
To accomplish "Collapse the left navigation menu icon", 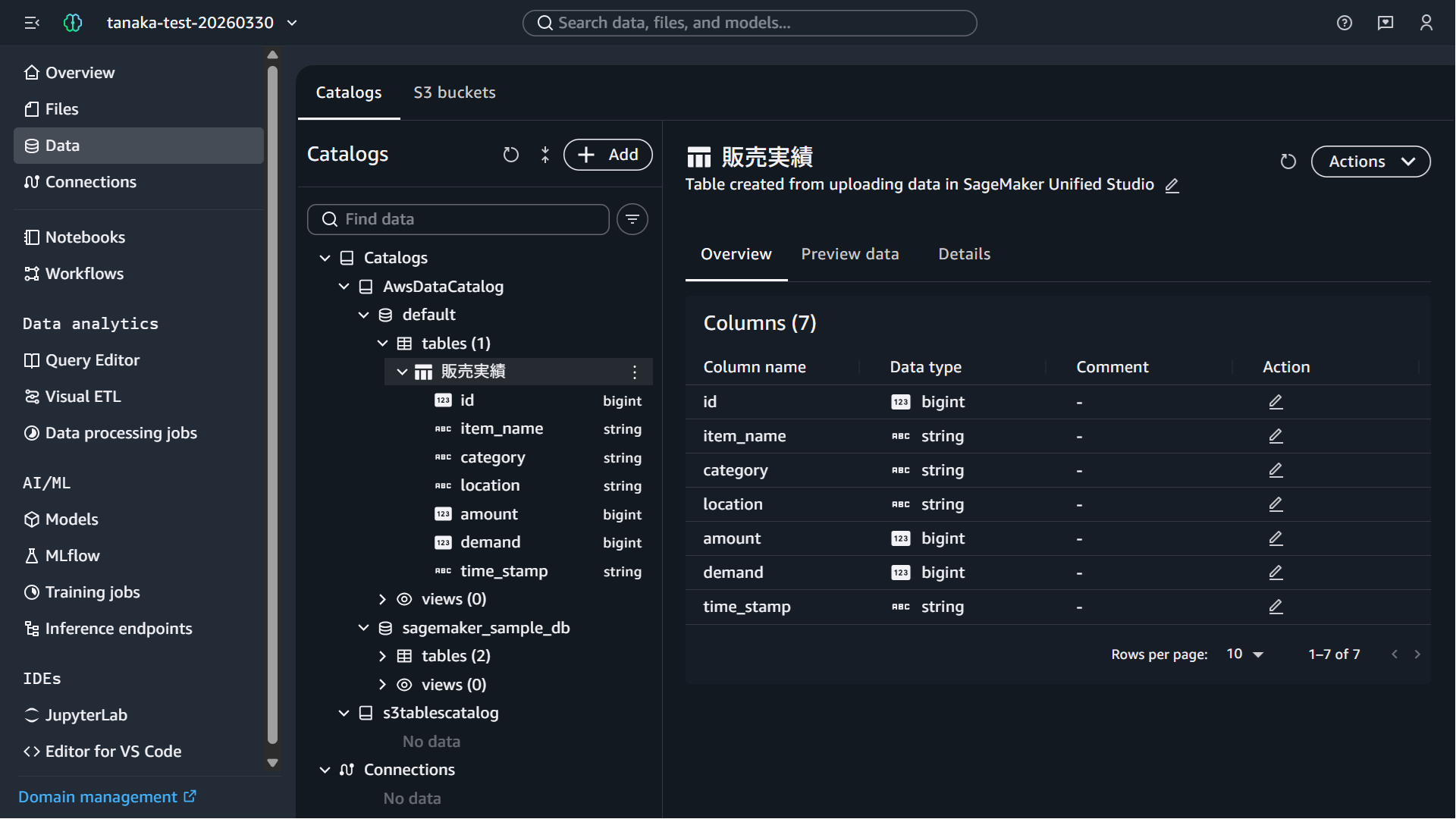I will coord(32,23).
